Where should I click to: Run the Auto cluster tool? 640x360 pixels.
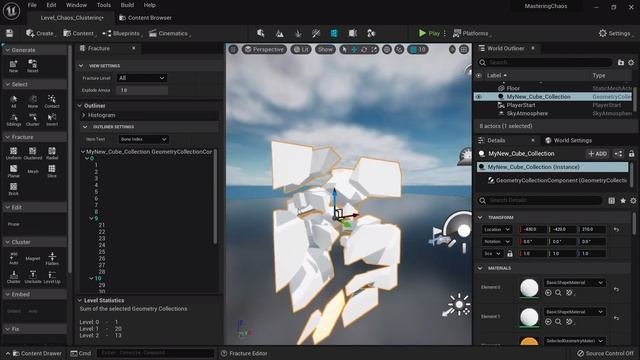(13, 258)
